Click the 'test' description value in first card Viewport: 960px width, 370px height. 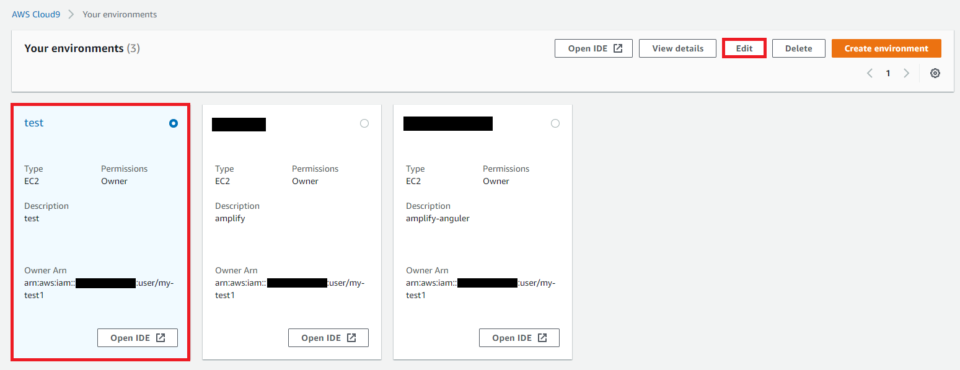tap(31, 219)
